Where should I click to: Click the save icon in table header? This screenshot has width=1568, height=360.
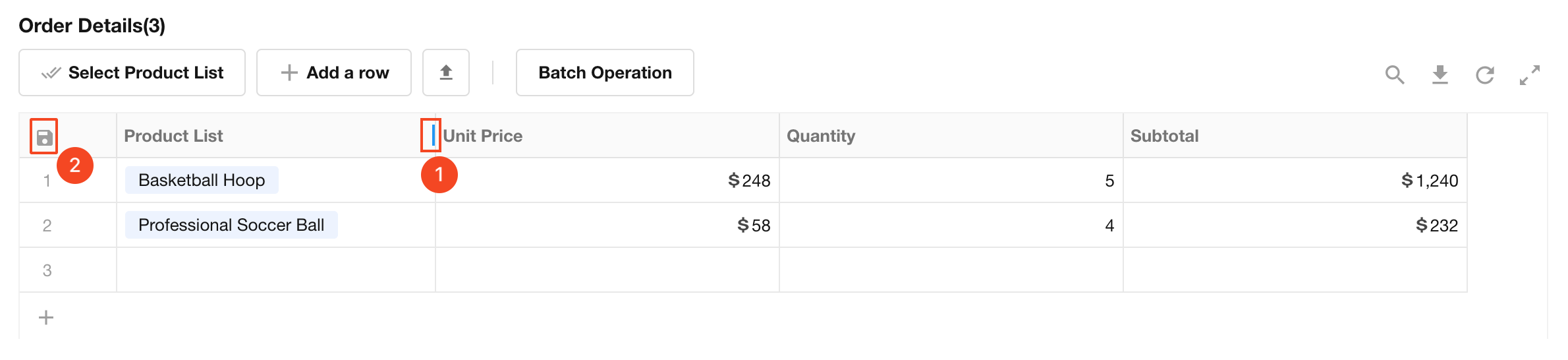coord(44,137)
